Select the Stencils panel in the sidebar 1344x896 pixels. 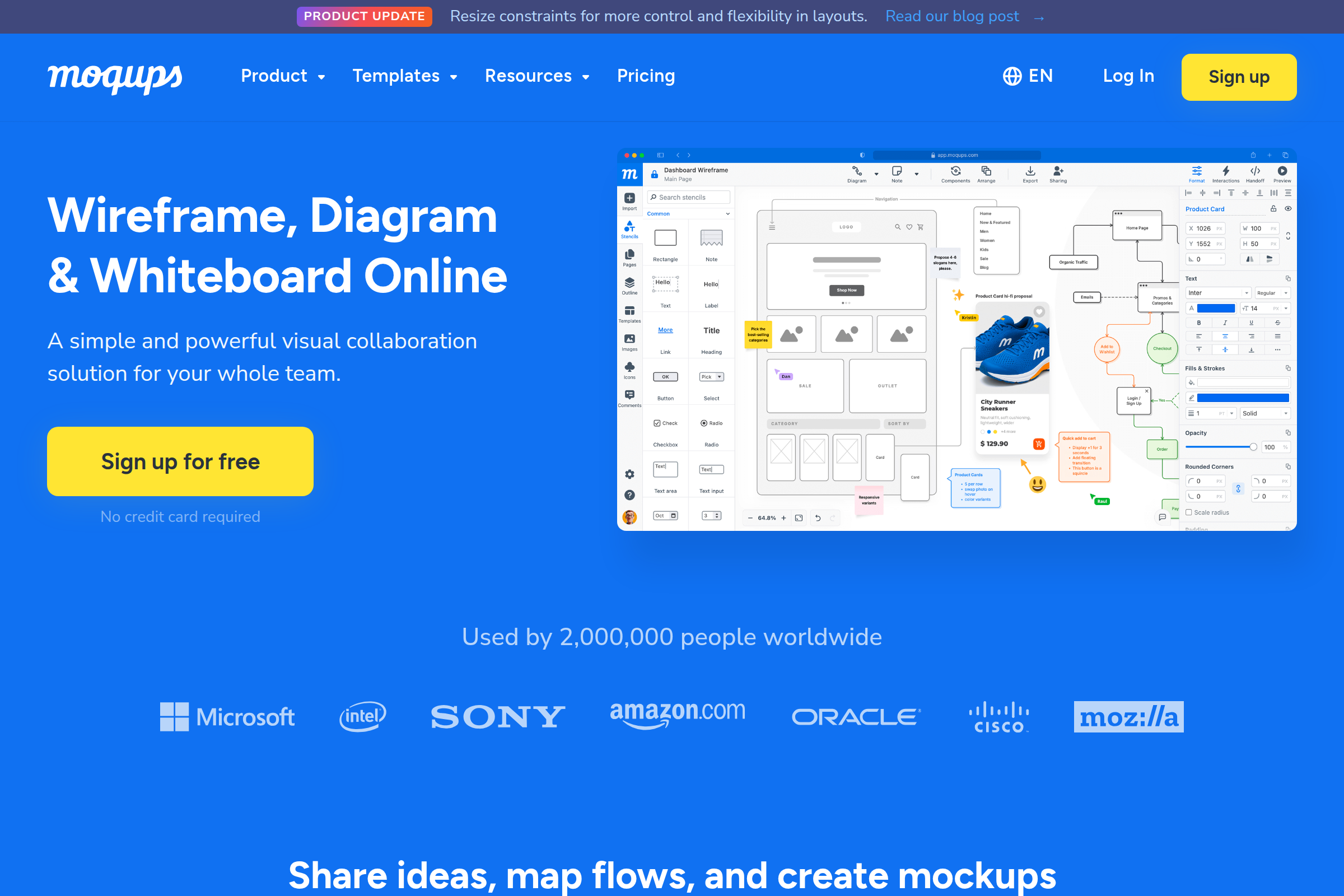point(631,229)
